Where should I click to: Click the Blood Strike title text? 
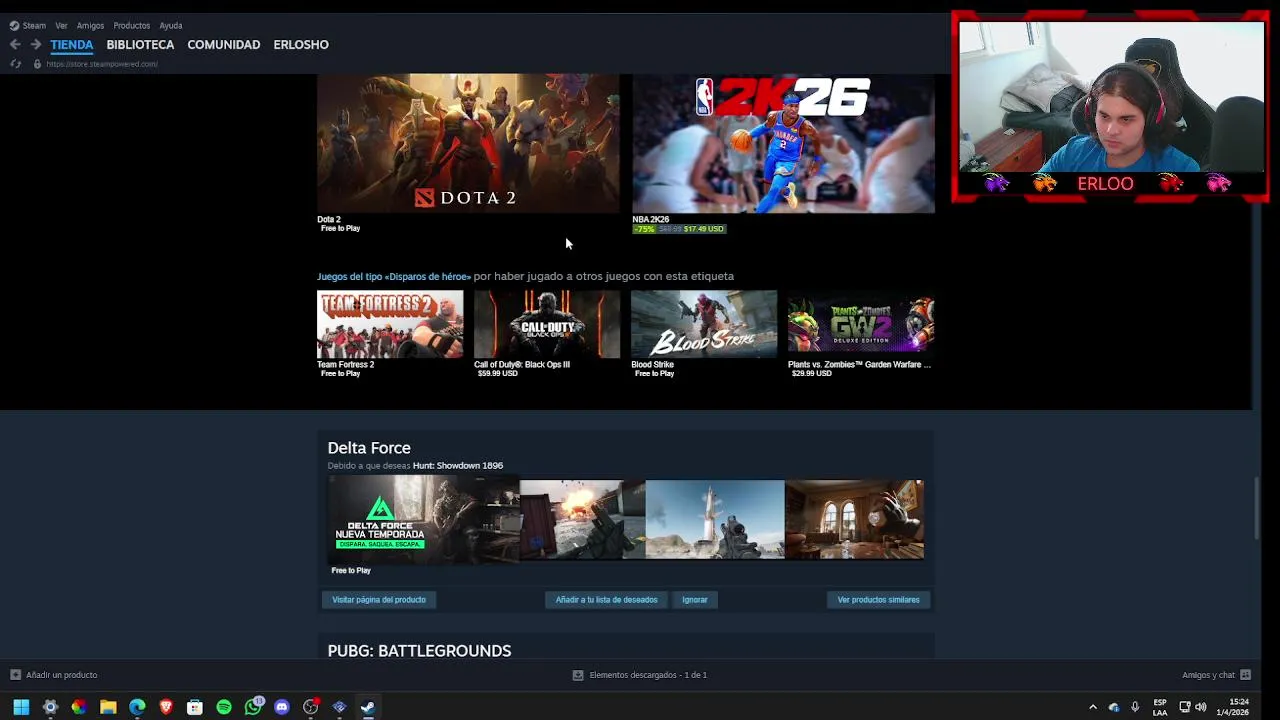click(x=653, y=365)
